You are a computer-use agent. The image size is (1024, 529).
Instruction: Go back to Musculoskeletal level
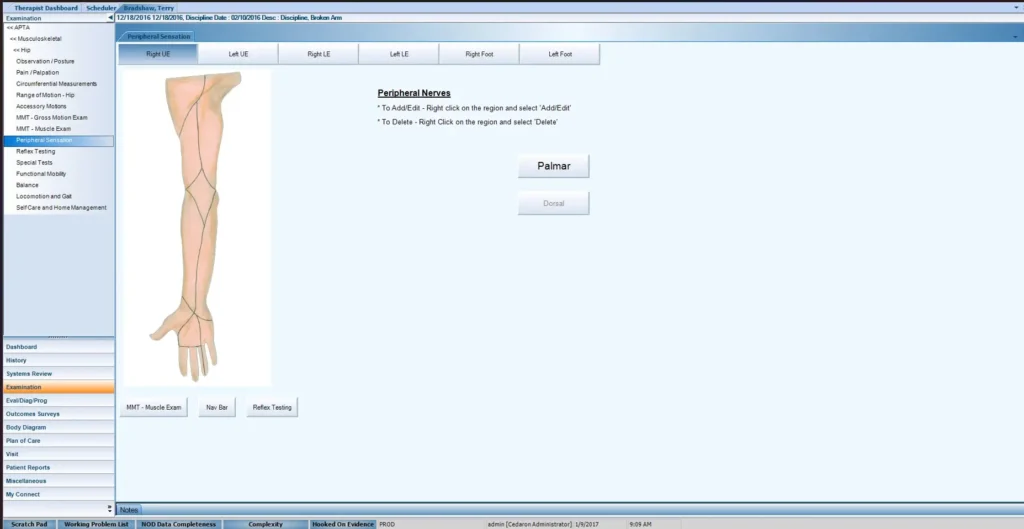pyautogui.click(x=35, y=39)
